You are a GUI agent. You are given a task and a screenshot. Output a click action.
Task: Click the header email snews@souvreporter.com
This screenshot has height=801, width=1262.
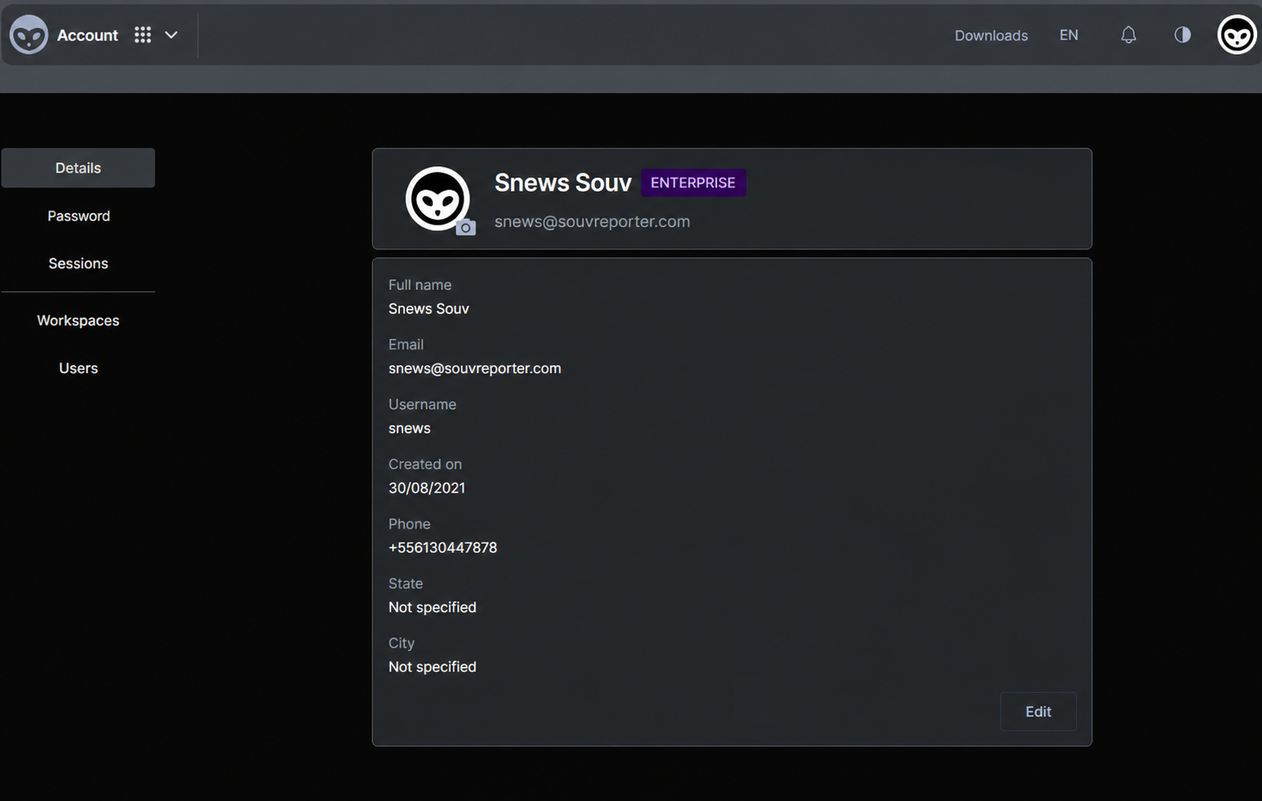(592, 222)
